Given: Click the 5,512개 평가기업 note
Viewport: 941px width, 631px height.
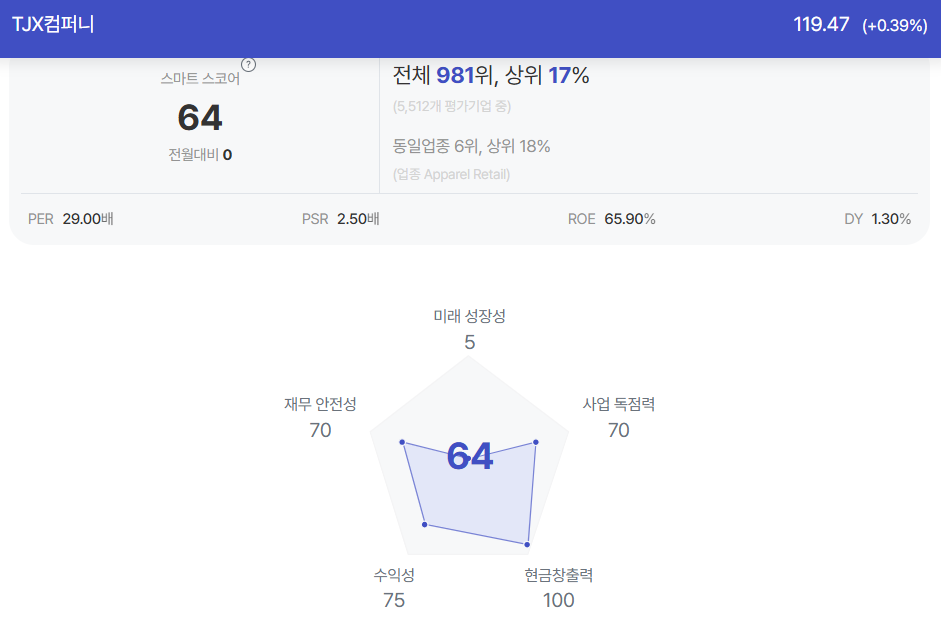Looking at the screenshot, I should pos(451,106).
